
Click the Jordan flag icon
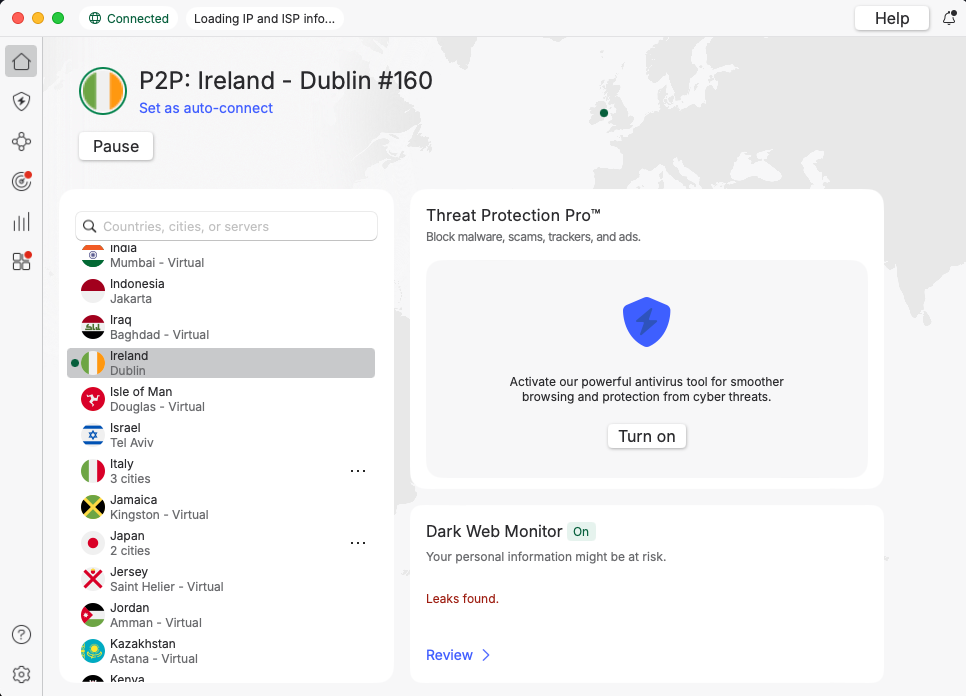pyautogui.click(x=93, y=615)
